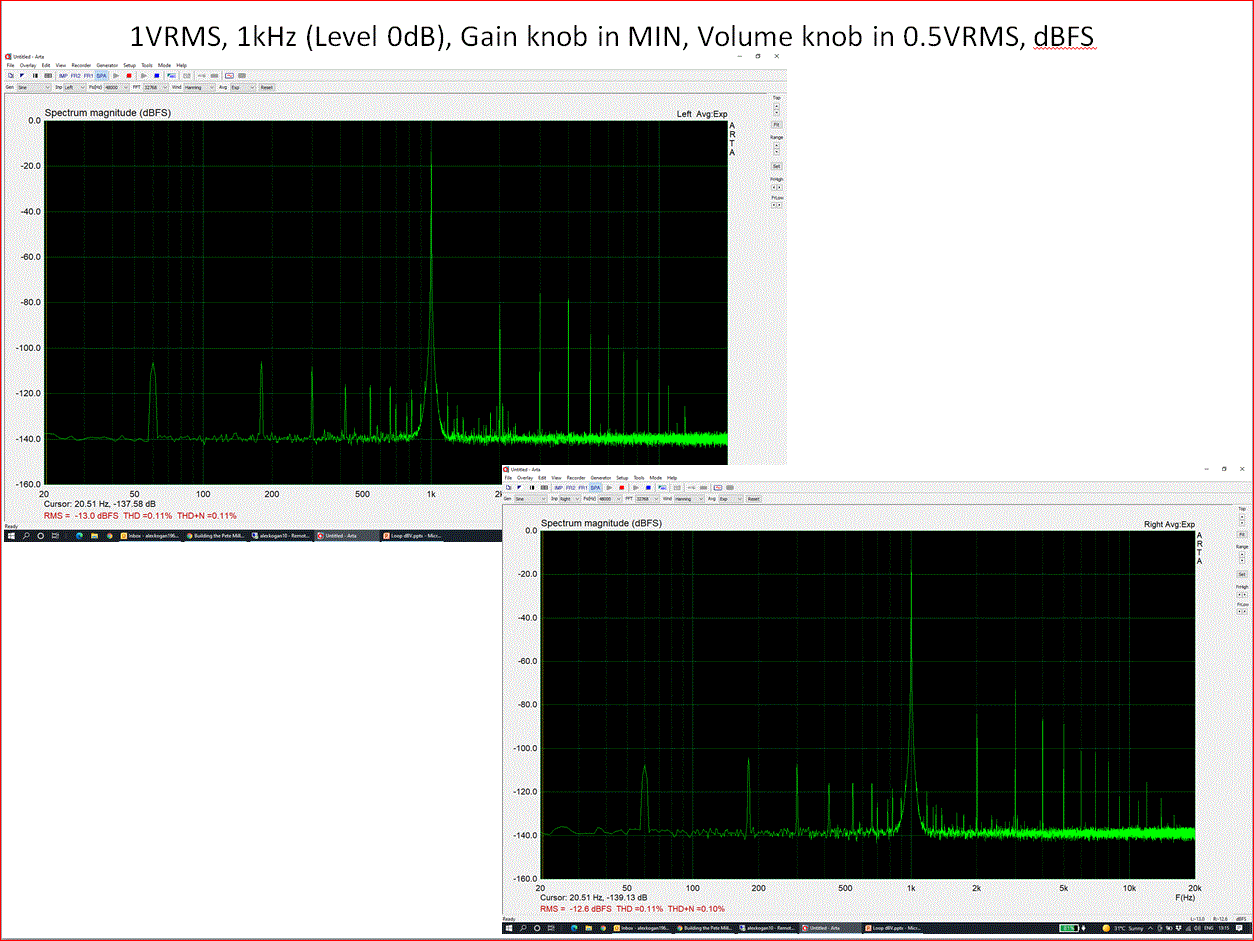Open FFT 32768 dropdown in upper-left Arta

pyautogui.click(x=156, y=87)
